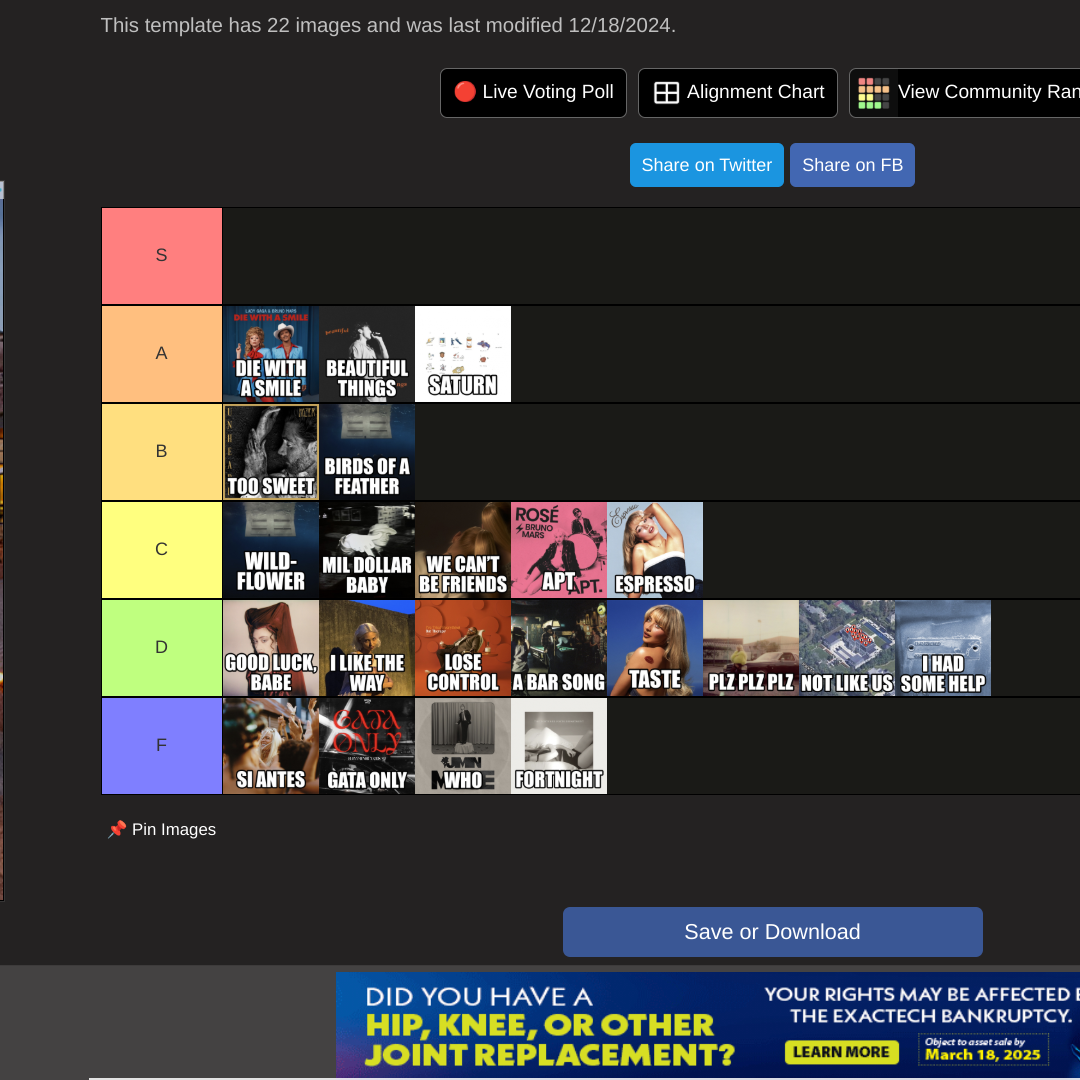
Task: Share the tier list on Twitter
Action: [x=707, y=165]
